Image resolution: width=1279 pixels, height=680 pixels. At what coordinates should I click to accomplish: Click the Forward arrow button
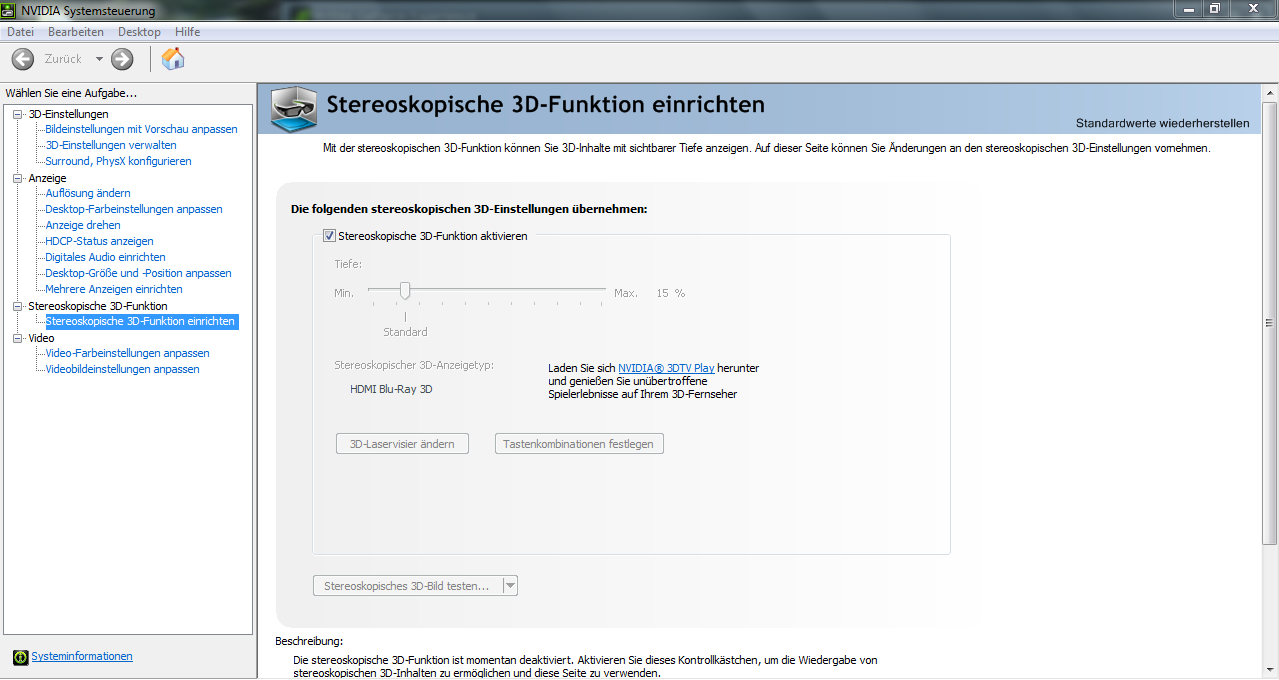[122, 59]
